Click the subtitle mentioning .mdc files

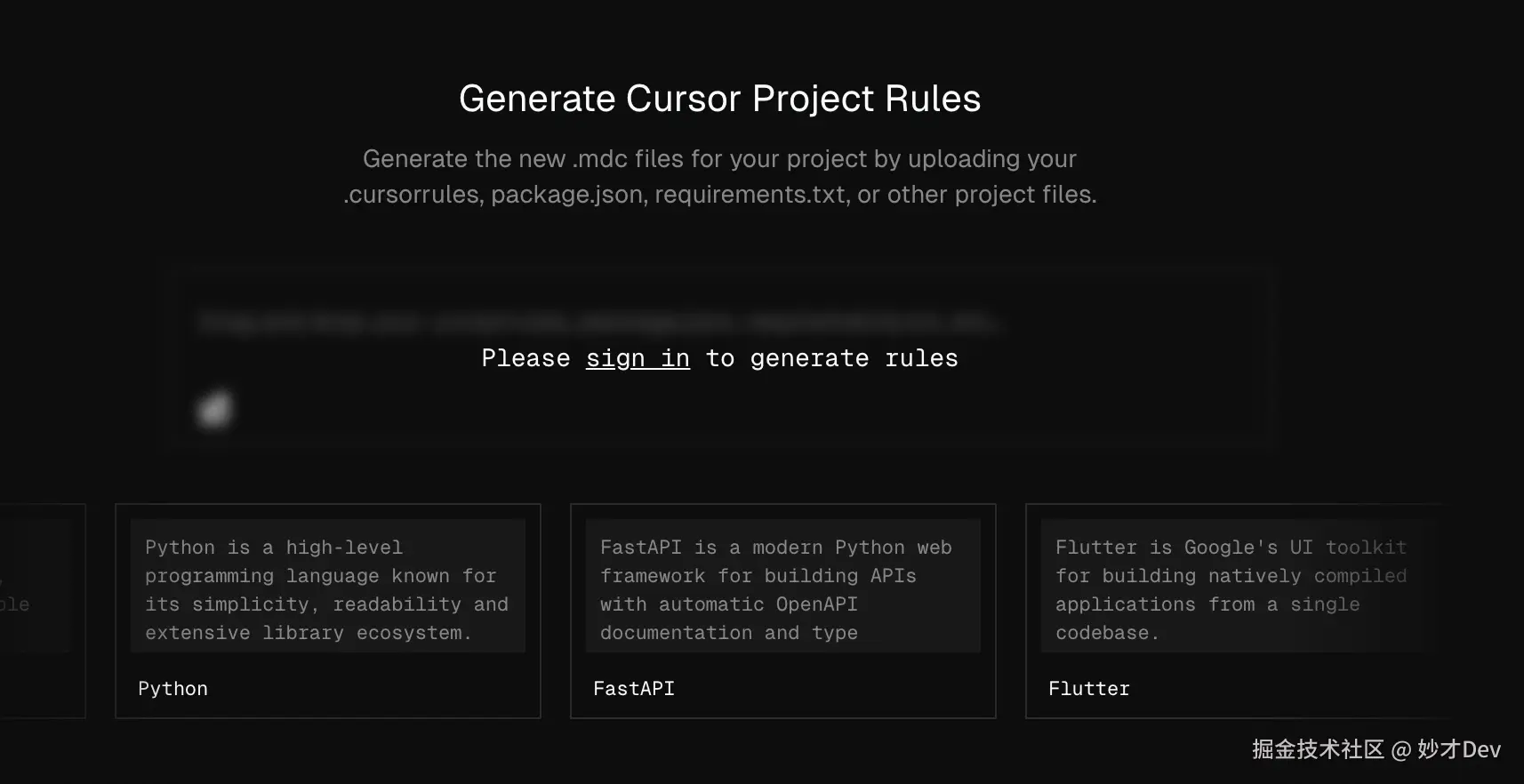pos(719,159)
